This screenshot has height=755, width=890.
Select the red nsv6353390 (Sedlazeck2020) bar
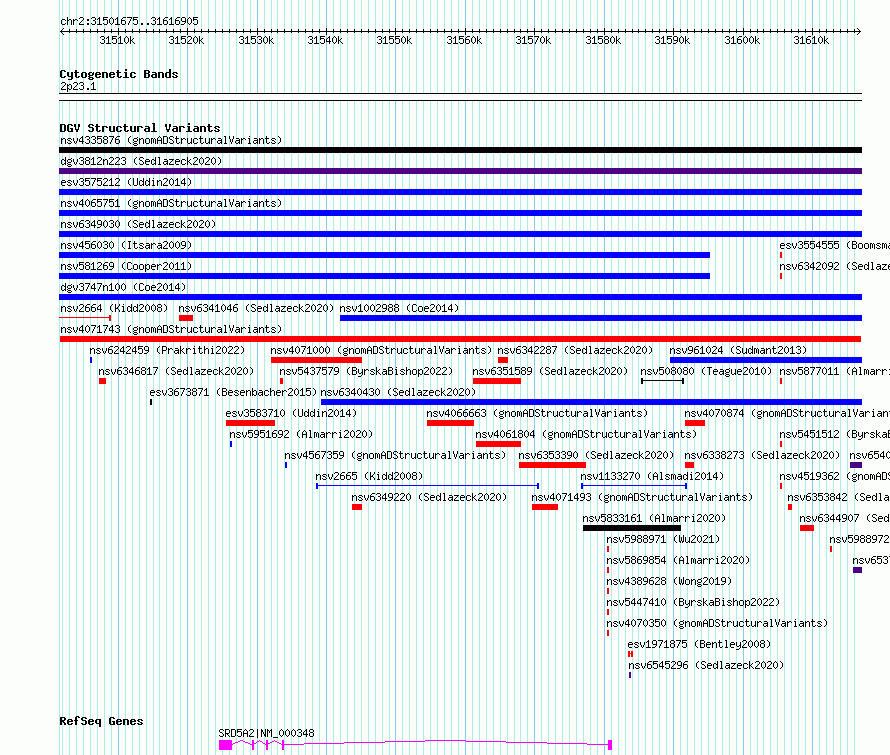pos(552,465)
